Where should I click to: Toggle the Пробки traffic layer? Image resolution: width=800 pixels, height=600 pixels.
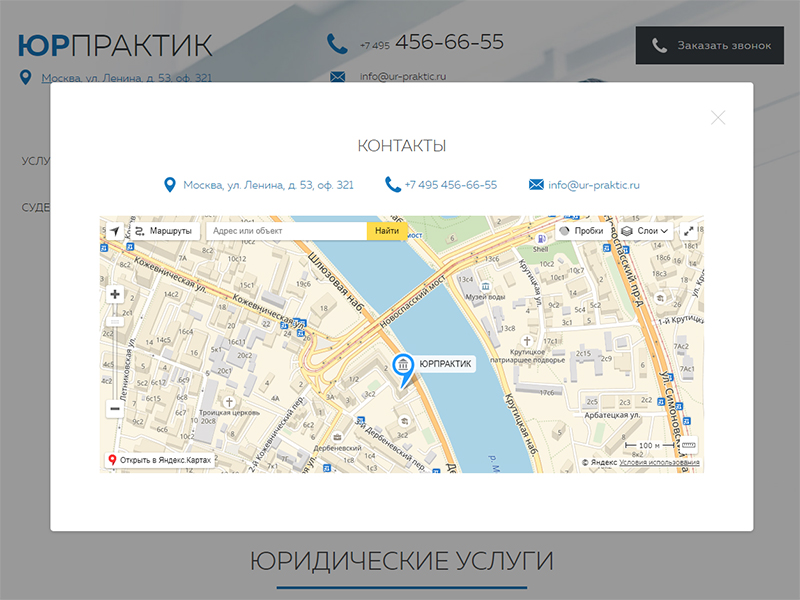pos(582,231)
